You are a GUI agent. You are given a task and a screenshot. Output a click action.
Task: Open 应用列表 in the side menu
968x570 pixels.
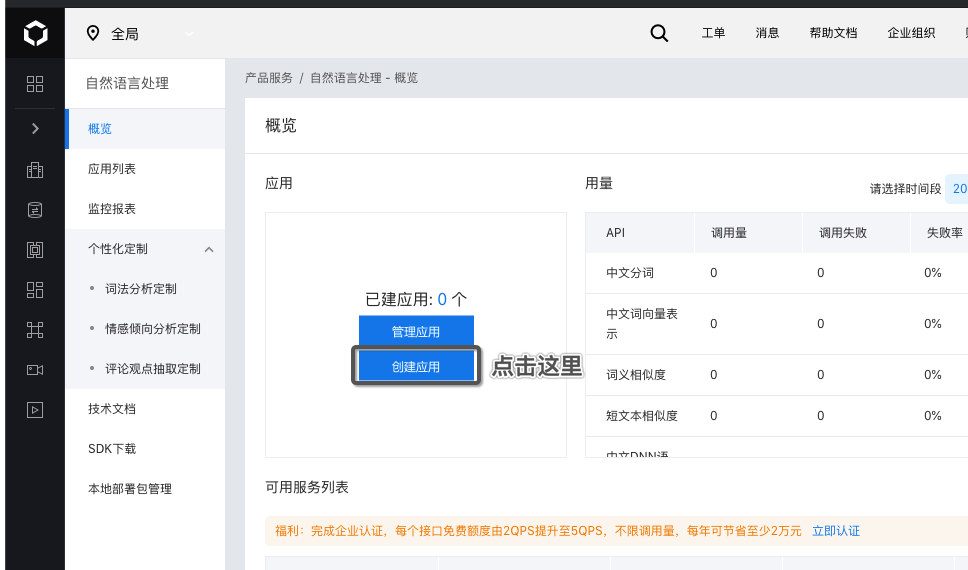(x=145, y=169)
